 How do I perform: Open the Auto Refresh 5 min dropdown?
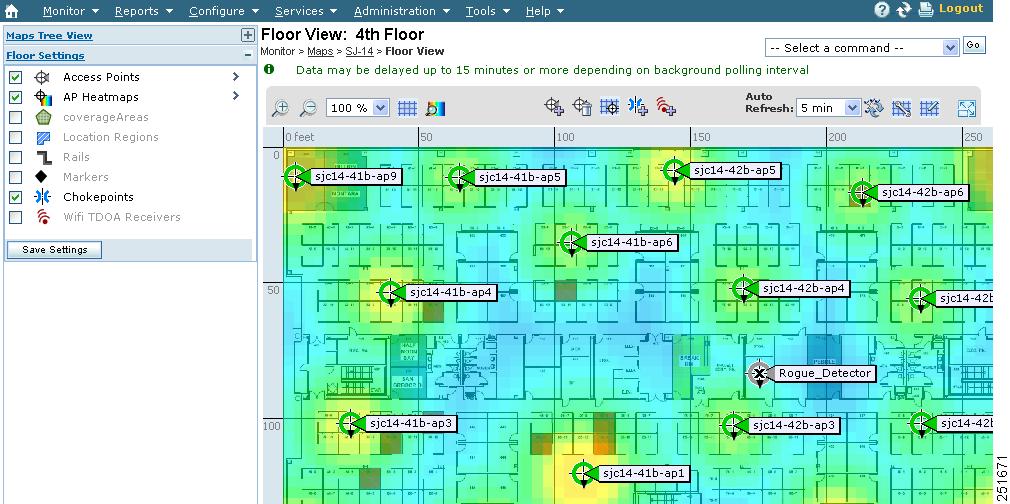pos(828,108)
